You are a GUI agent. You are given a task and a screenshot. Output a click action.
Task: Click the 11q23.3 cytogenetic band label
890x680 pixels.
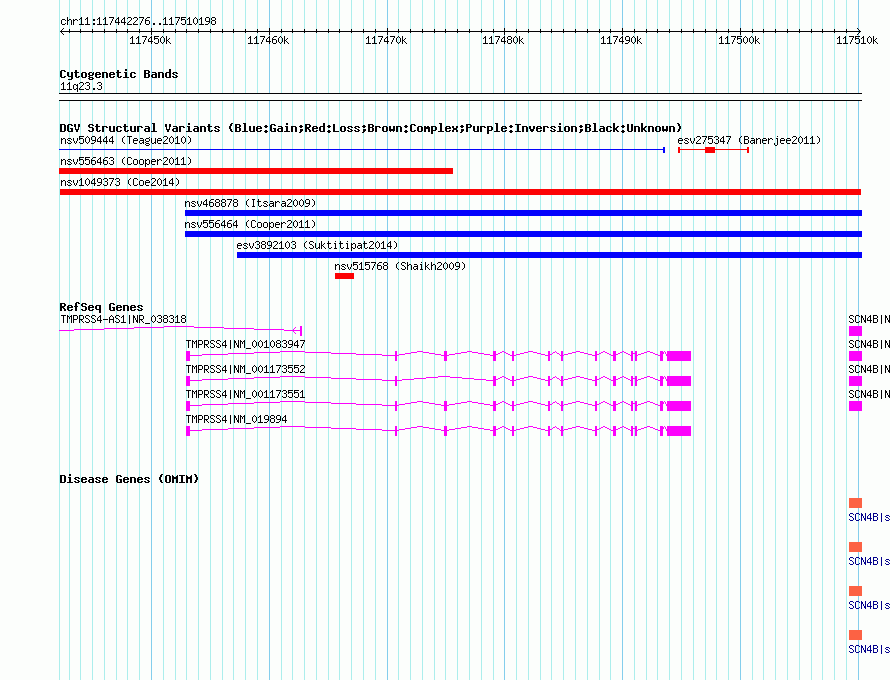pos(81,86)
